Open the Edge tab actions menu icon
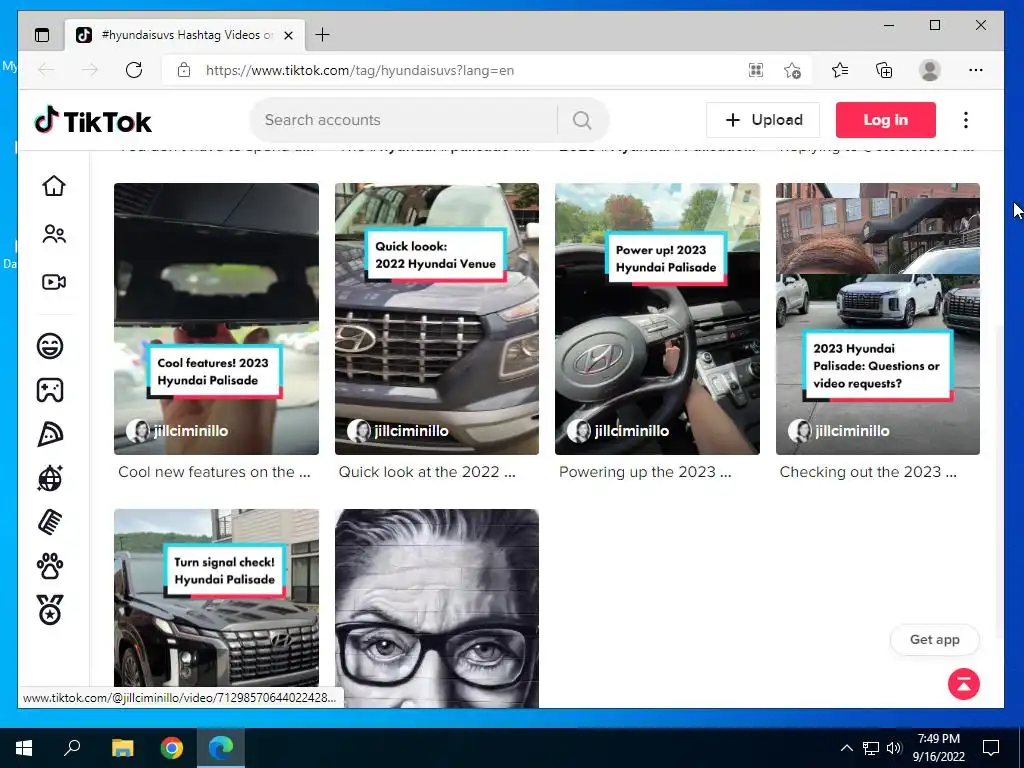Viewport: 1024px width, 768px height. 42,35
